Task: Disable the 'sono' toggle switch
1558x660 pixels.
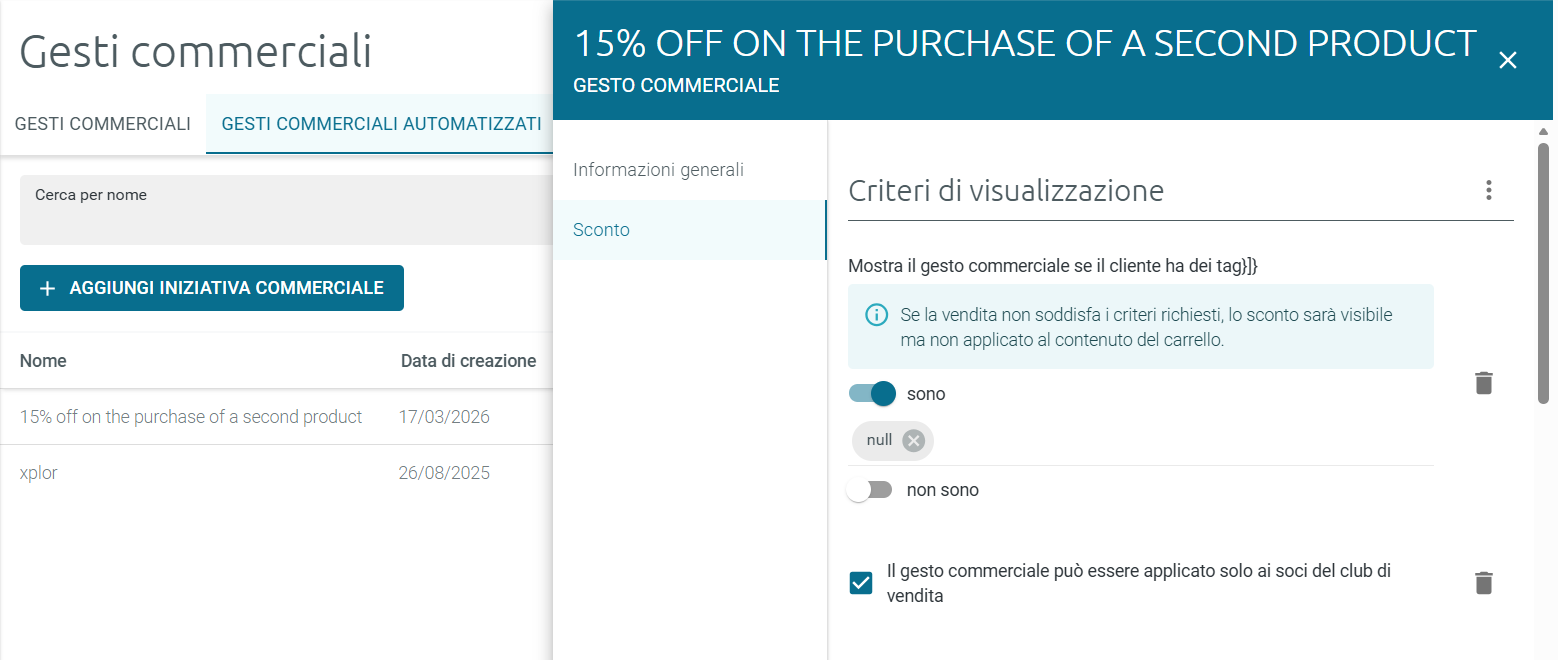Action: click(872, 394)
